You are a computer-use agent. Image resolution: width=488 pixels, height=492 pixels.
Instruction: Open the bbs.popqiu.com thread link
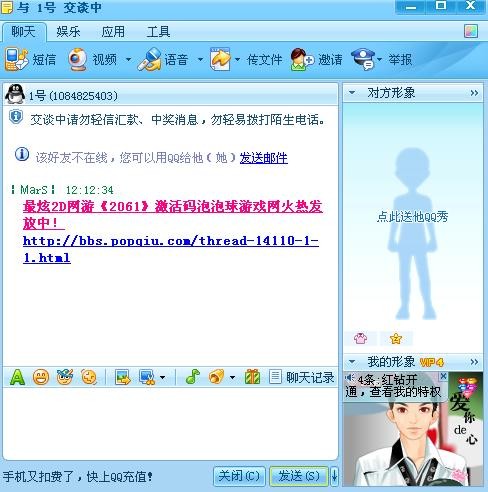[171, 249]
